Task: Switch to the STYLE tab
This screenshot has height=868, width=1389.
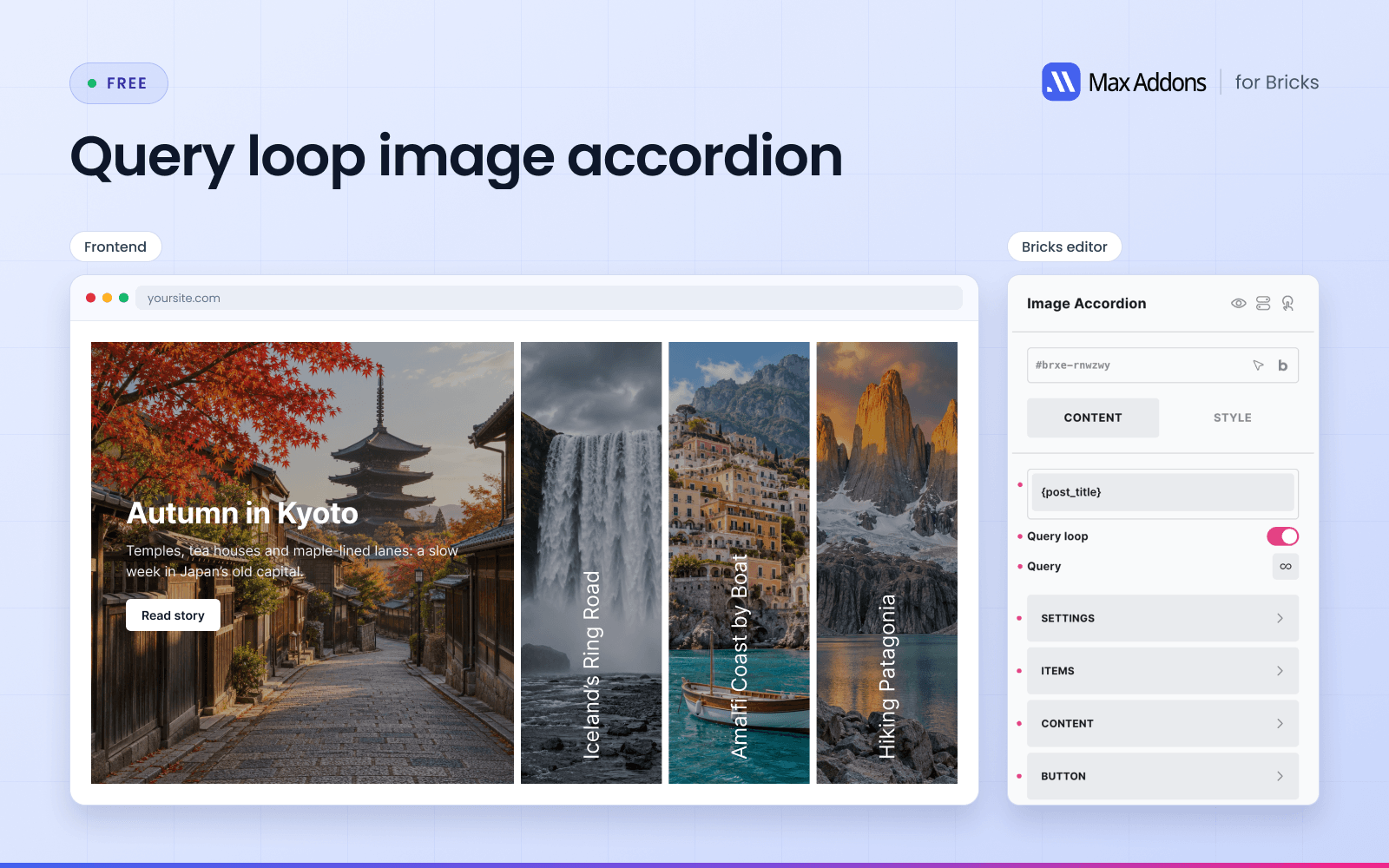Action: click(x=1232, y=418)
